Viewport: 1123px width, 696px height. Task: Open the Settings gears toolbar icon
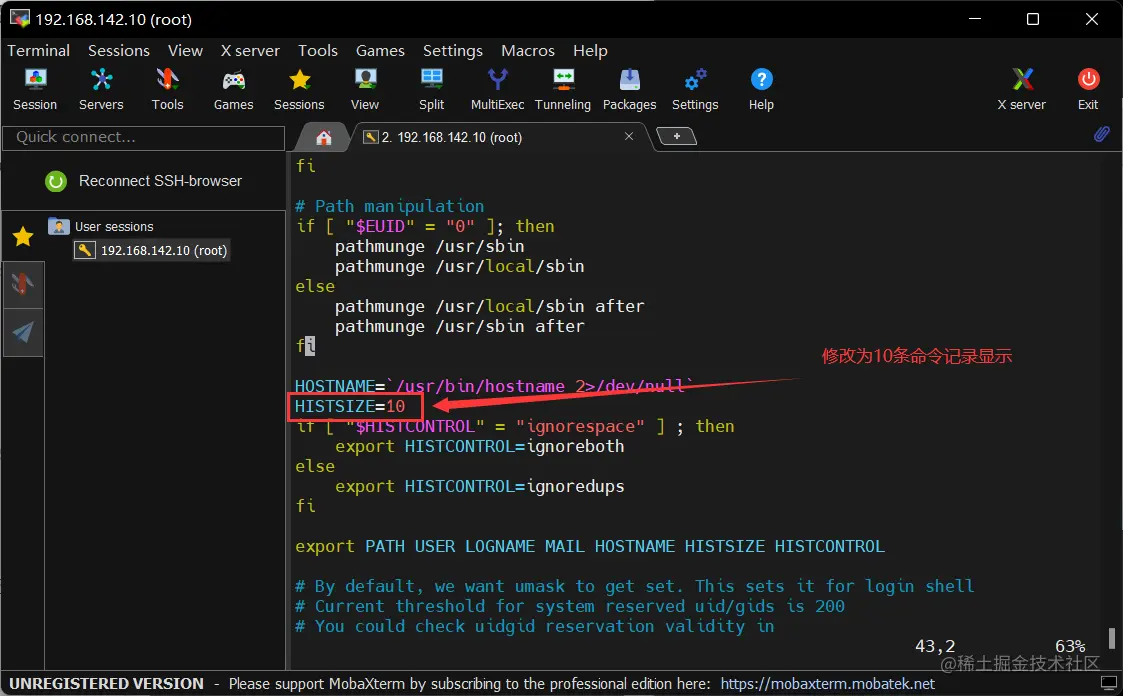coord(695,90)
